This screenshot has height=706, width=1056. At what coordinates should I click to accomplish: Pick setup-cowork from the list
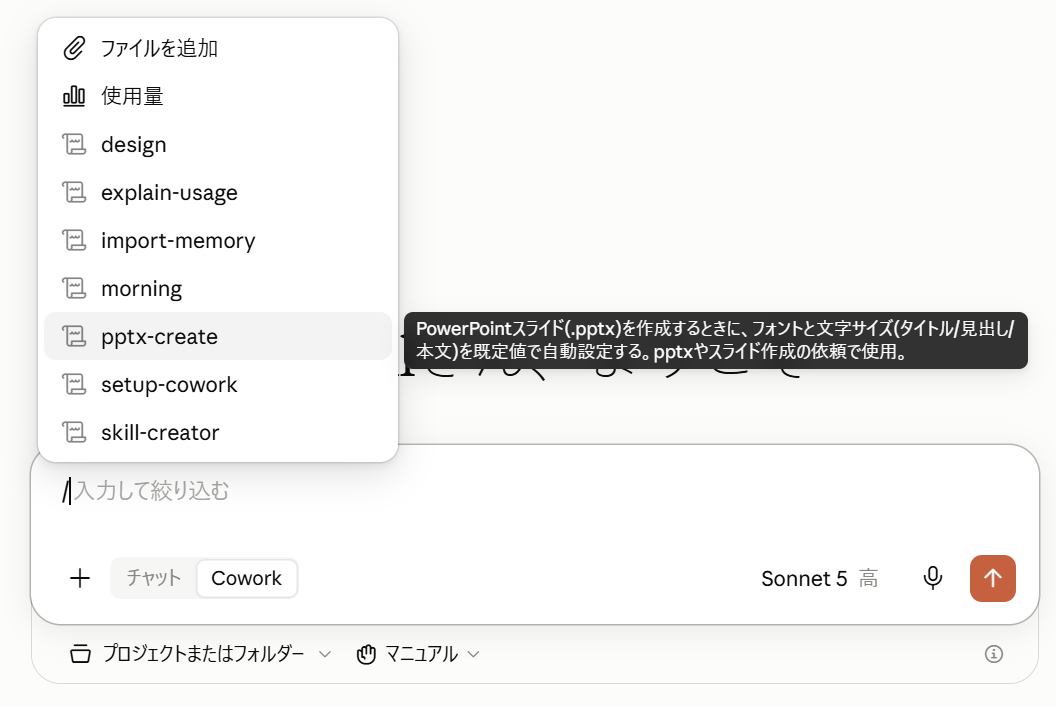click(218, 384)
